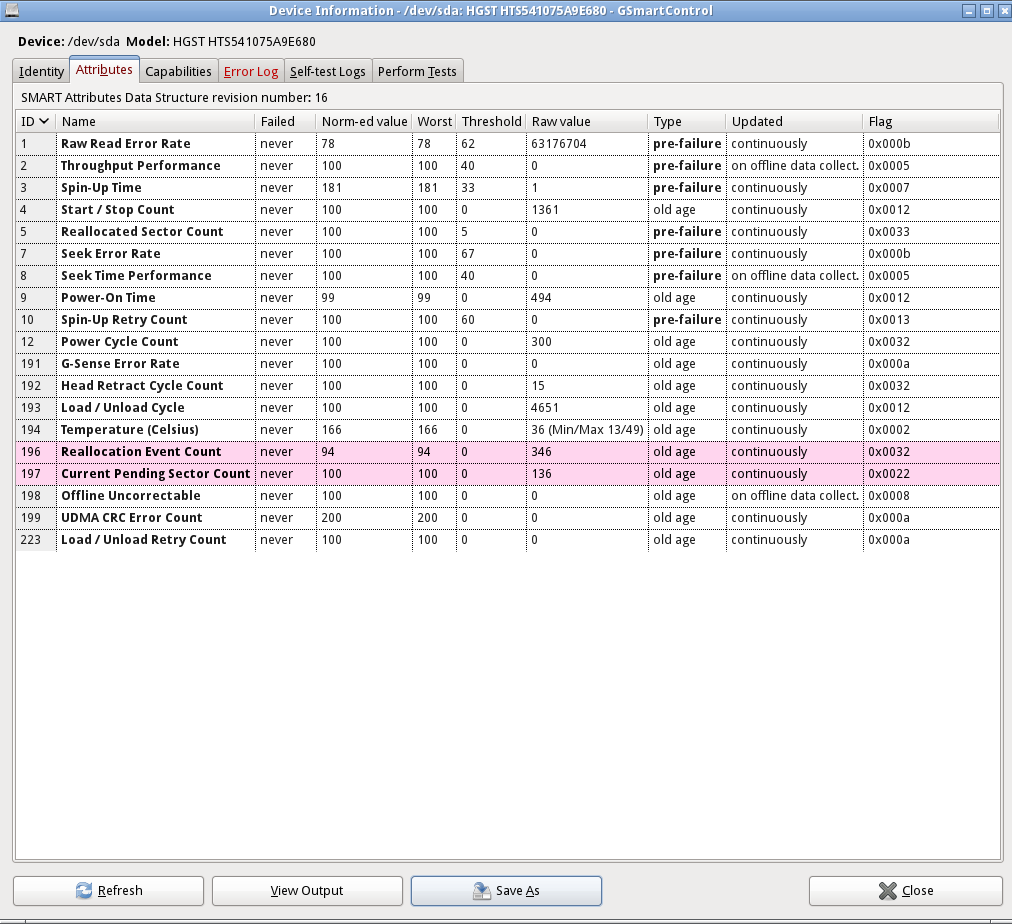Screen dimensions: 1012x924
Task: Open the Capabilities tab
Action: pos(178,71)
